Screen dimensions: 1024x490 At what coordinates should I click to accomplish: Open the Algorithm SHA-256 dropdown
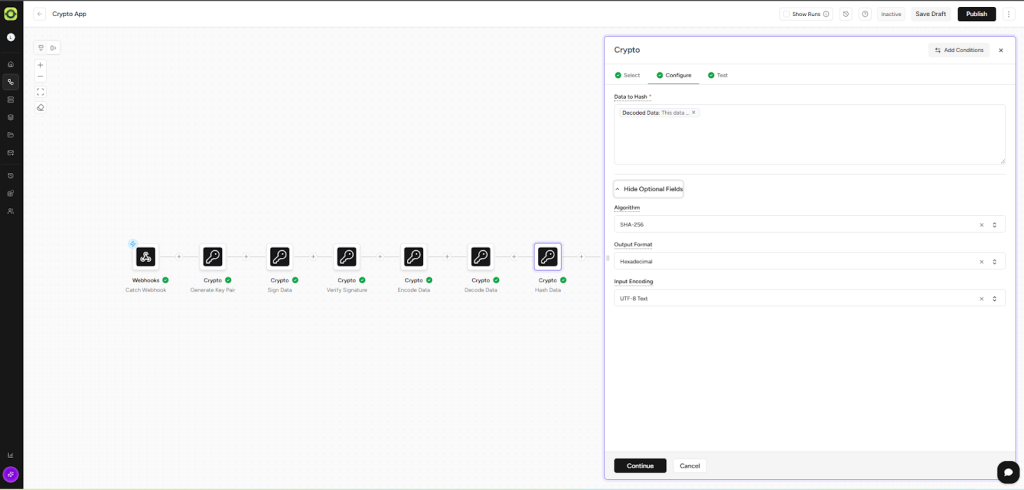800,225
